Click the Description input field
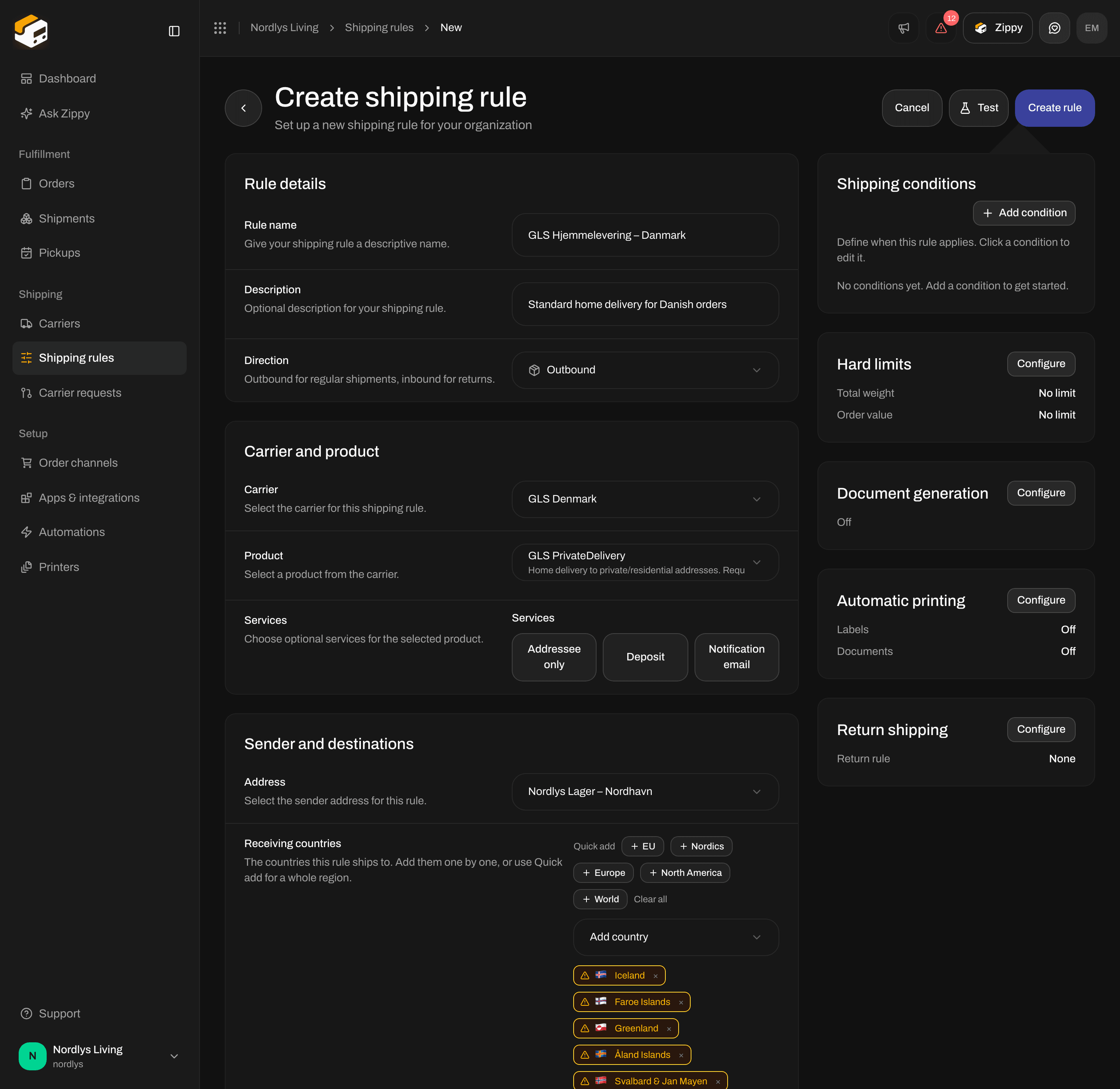The width and height of the screenshot is (1120, 1089). [x=645, y=304]
